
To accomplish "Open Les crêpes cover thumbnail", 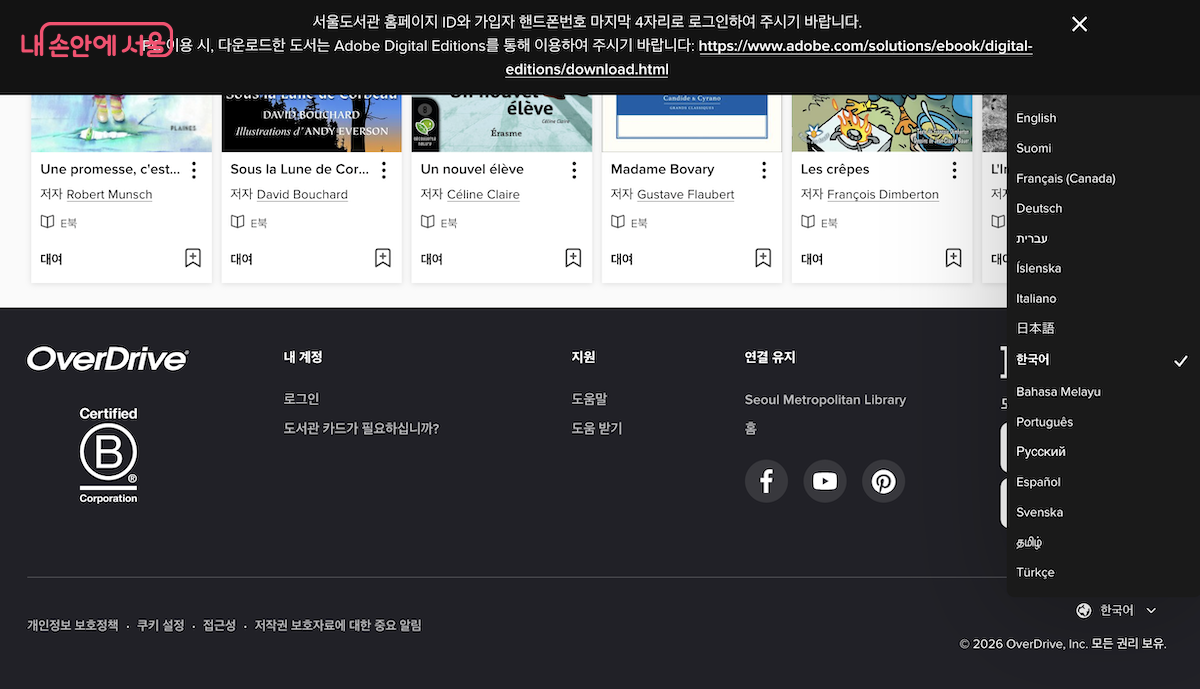I will [881, 122].
